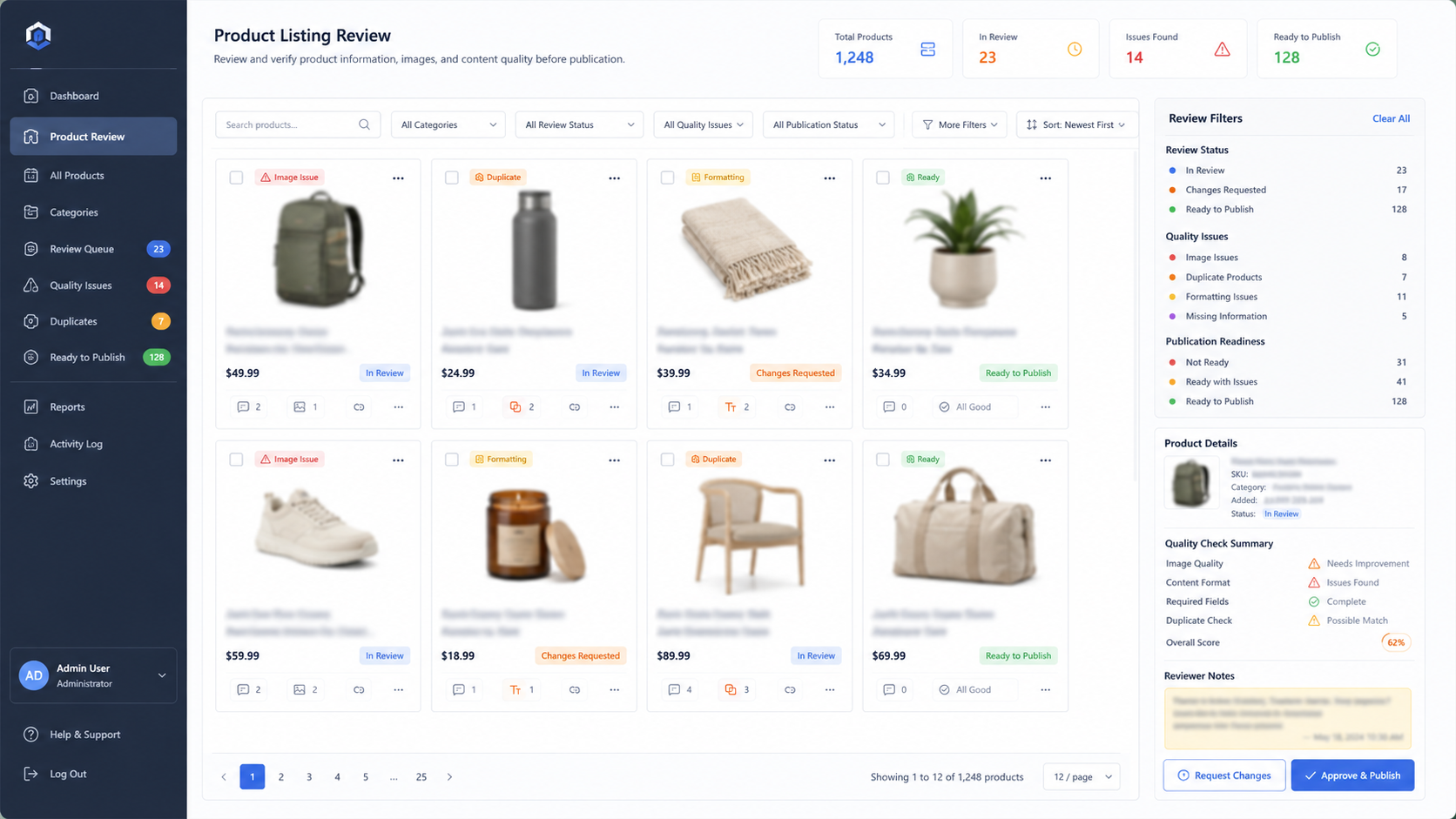Viewport: 1456px width, 819px height.
Task: Open top menu dots on backpack card
Action: (398, 178)
